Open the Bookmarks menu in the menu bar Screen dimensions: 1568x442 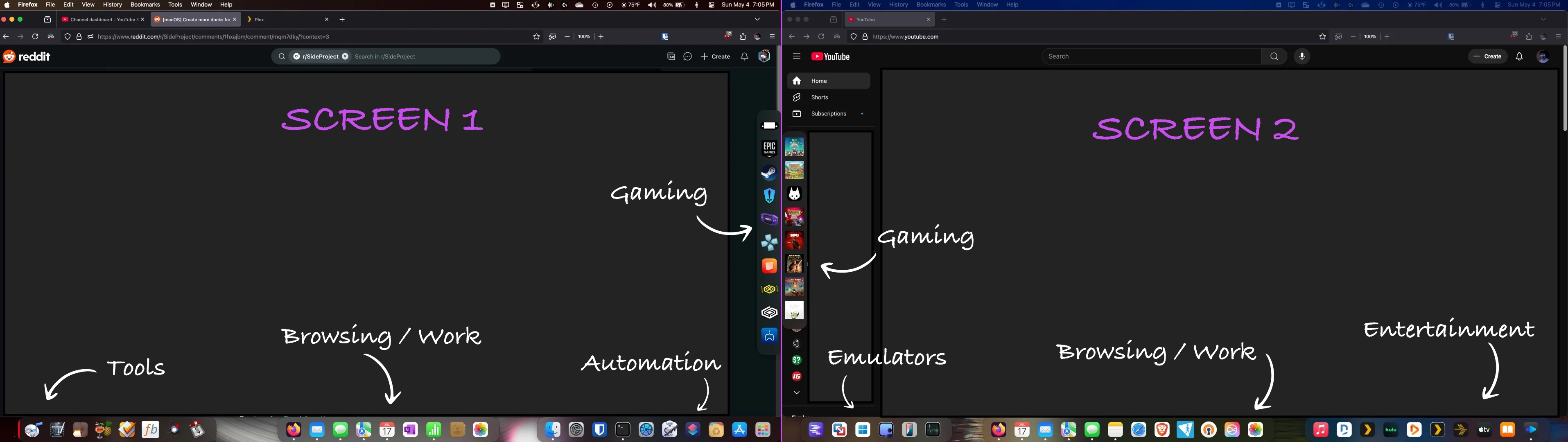coord(145,4)
